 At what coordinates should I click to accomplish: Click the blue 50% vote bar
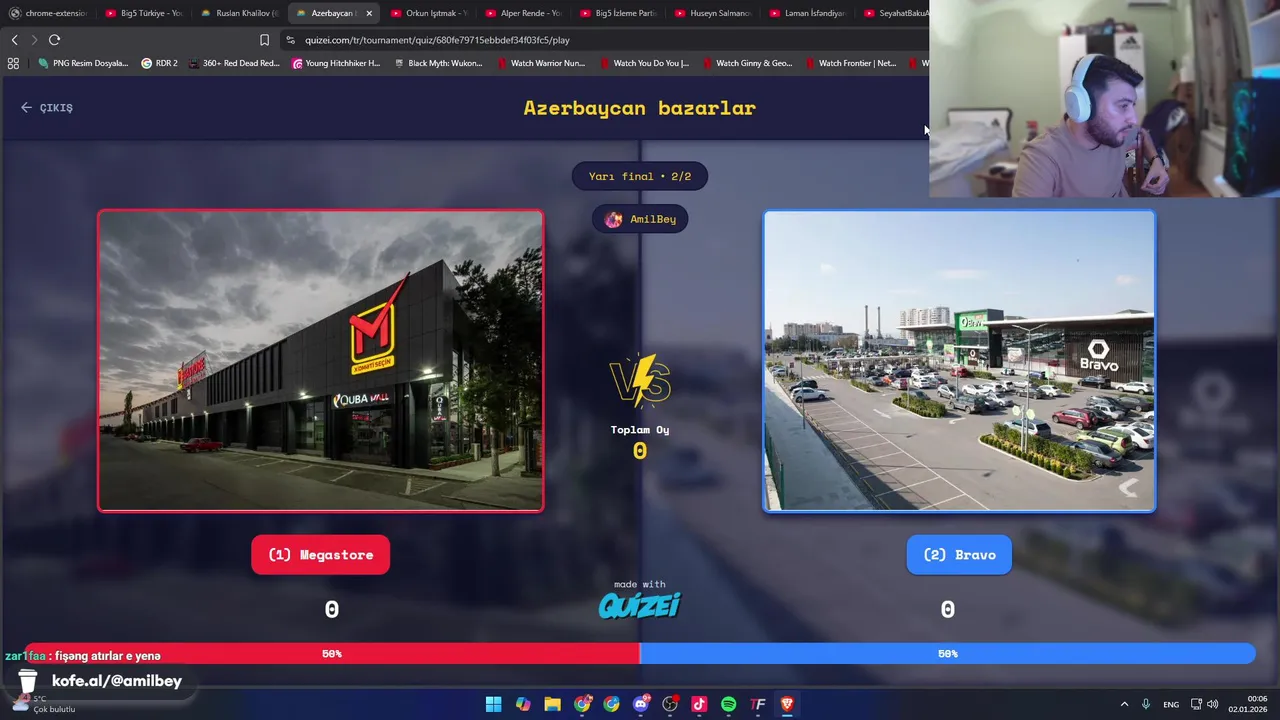(947, 654)
